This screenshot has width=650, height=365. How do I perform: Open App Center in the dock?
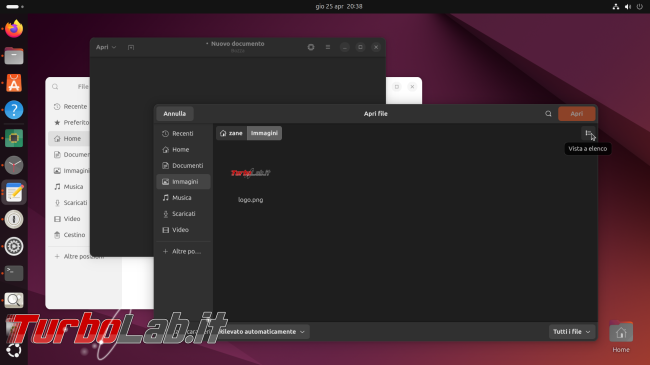pos(14,83)
